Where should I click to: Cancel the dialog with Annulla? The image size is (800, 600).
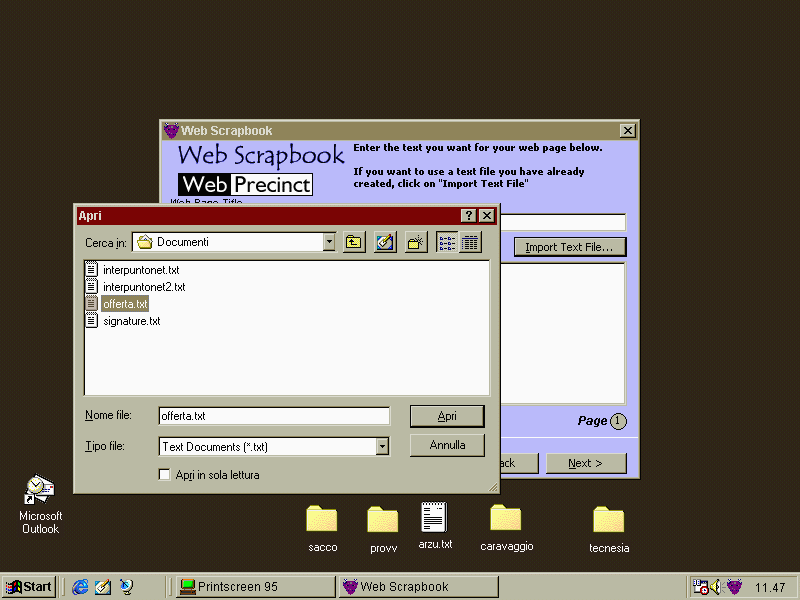(447, 445)
